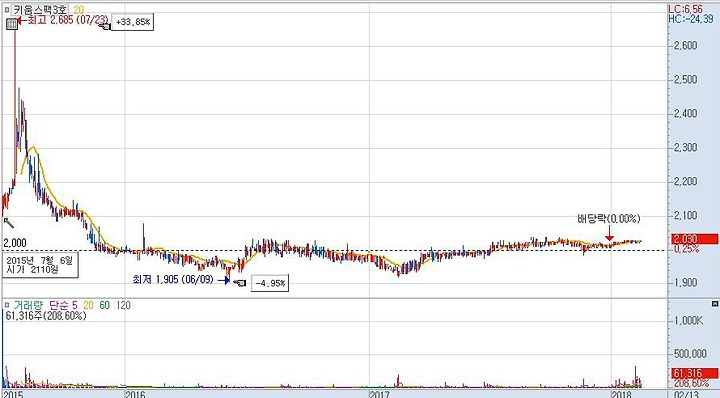This screenshot has height=398, width=720.
Task: Click the 2,500 price axis label
Action: pyautogui.click(x=685, y=79)
